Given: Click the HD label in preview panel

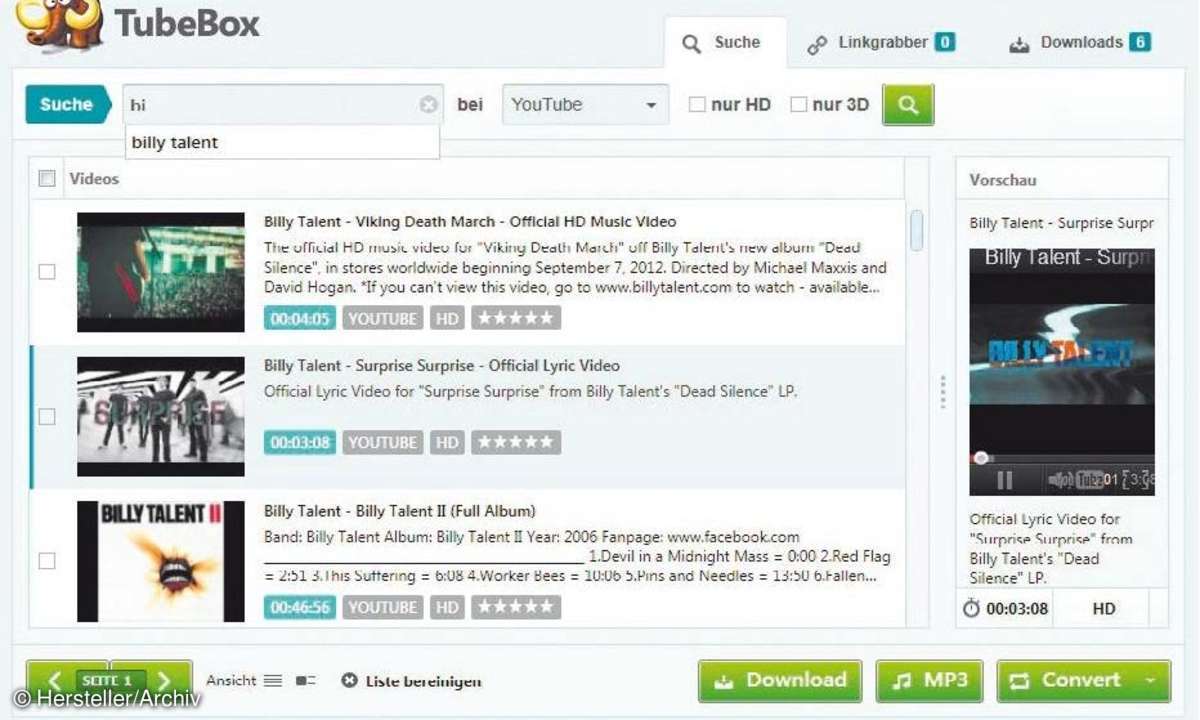Looking at the screenshot, I should (x=1104, y=609).
